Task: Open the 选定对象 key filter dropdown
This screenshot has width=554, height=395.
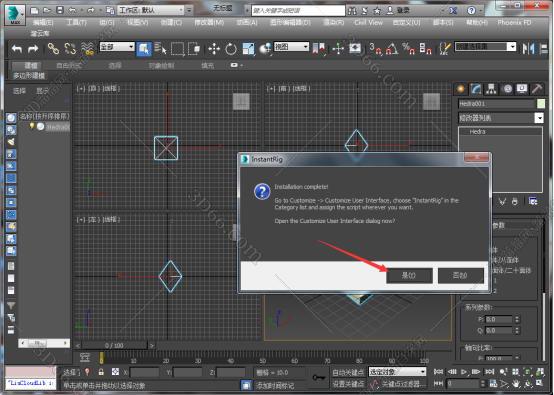Action: (x=397, y=372)
